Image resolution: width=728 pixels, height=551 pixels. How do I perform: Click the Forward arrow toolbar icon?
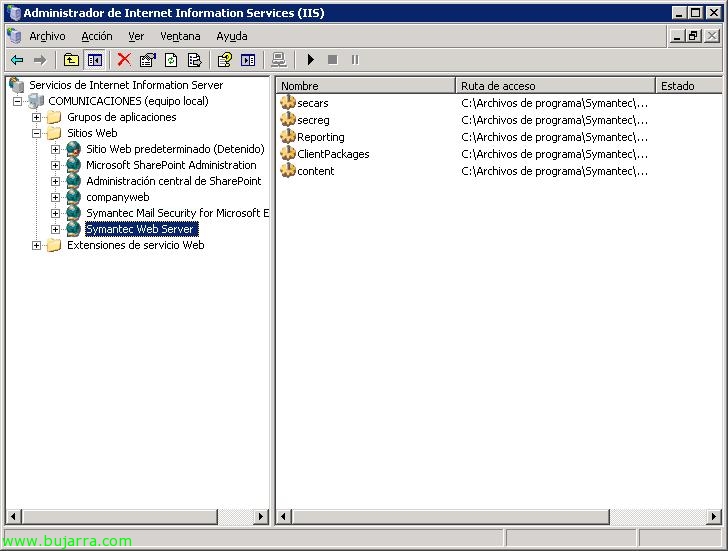[x=40, y=60]
